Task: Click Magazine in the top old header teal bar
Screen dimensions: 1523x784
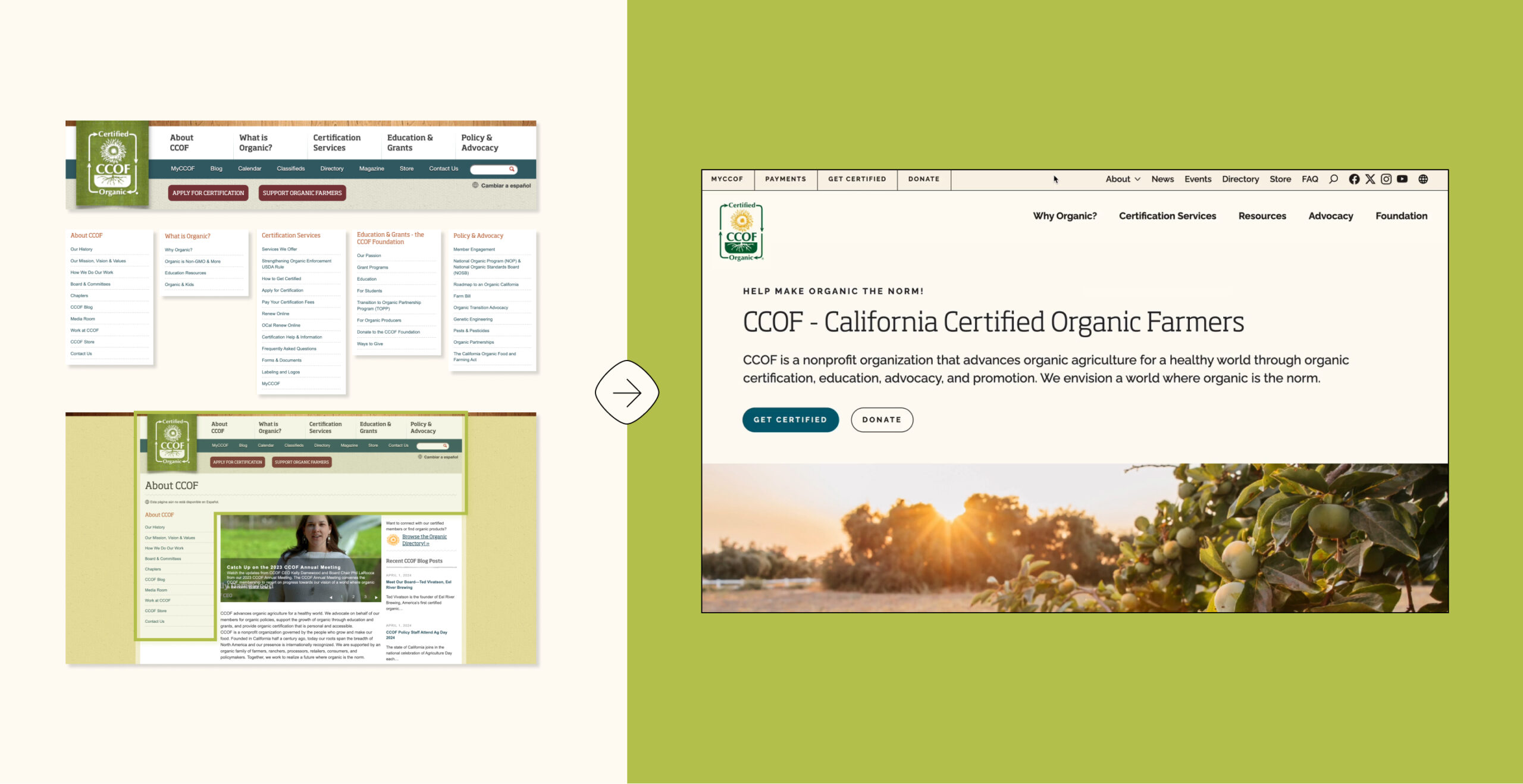Action: click(371, 169)
